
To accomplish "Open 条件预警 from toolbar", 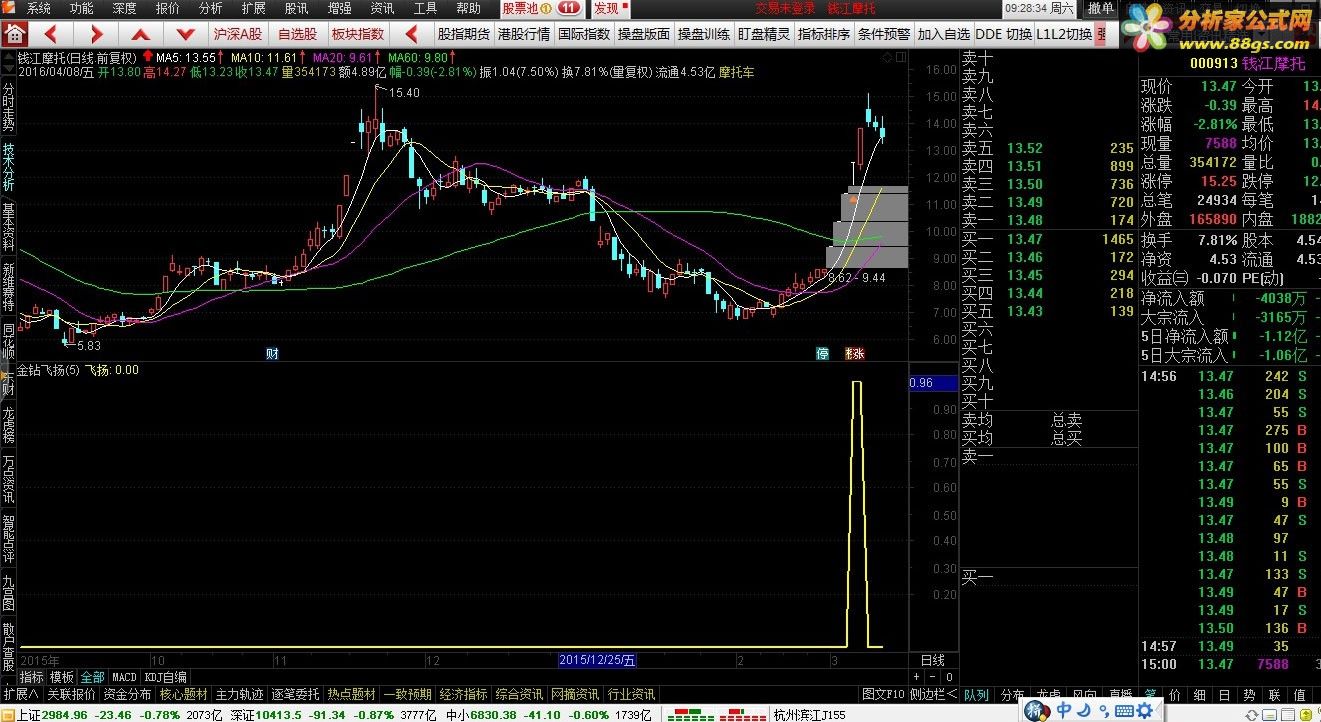I will [884, 33].
